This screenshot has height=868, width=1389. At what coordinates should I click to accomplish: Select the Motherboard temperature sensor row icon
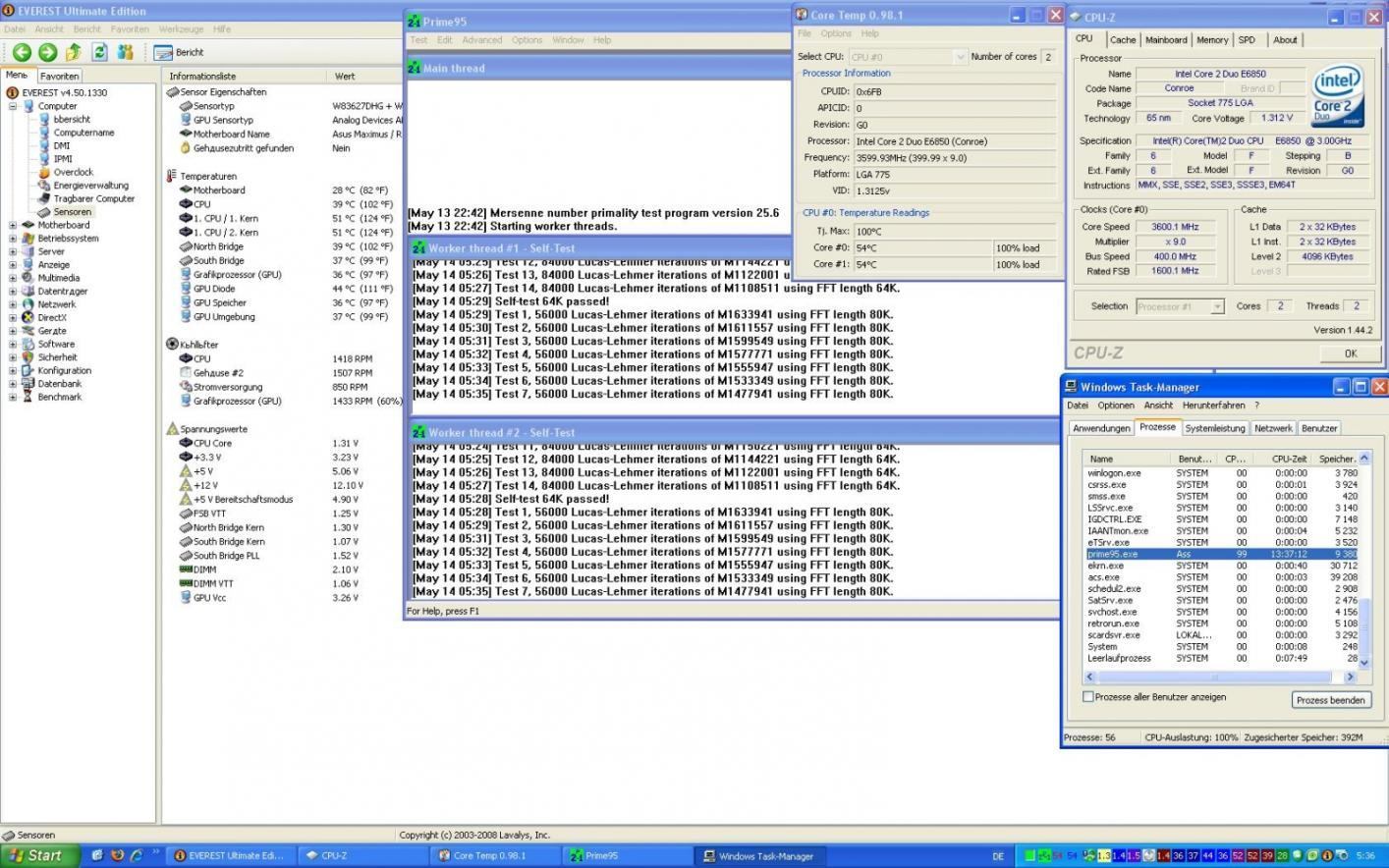tap(186, 190)
